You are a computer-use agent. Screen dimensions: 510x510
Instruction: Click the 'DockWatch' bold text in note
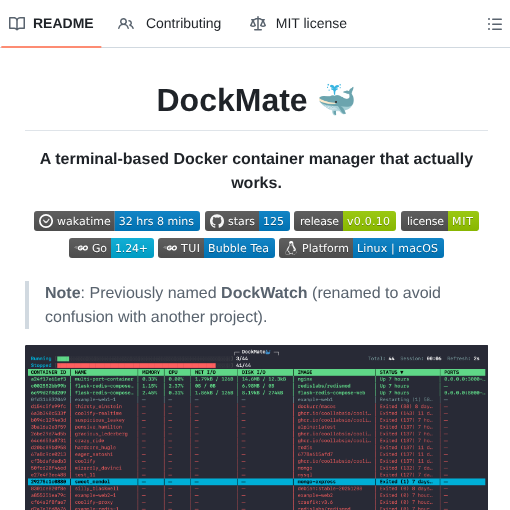(x=264, y=293)
